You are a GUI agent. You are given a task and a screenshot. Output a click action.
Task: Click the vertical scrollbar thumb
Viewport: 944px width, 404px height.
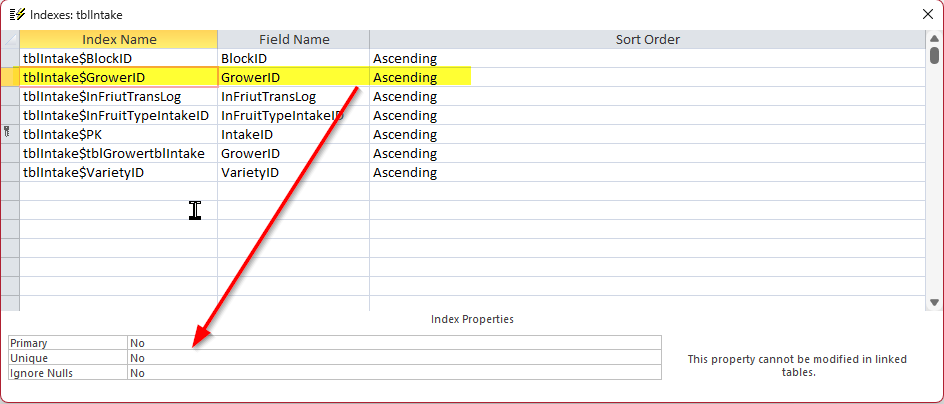[934, 55]
